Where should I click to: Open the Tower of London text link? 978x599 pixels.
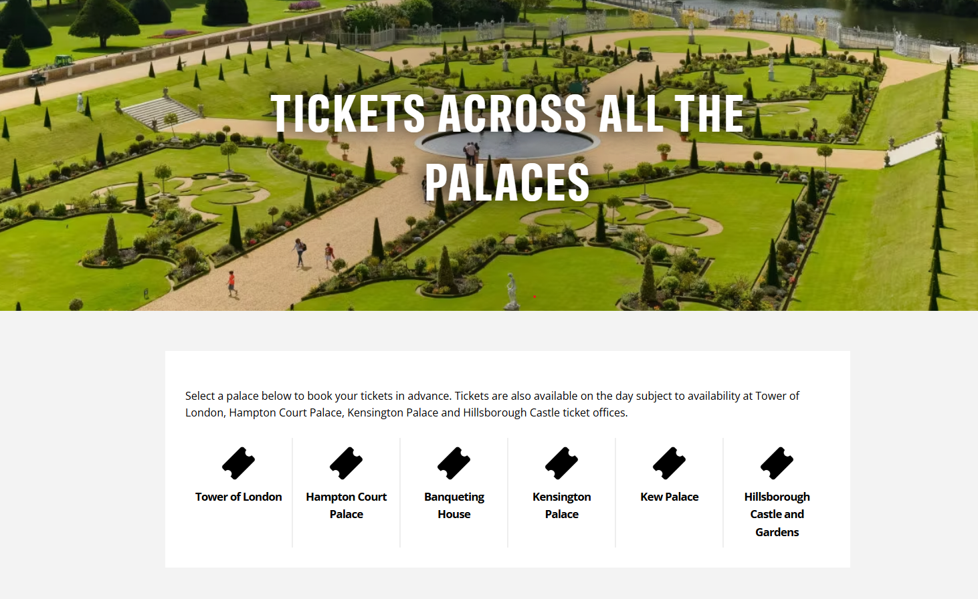pos(238,497)
